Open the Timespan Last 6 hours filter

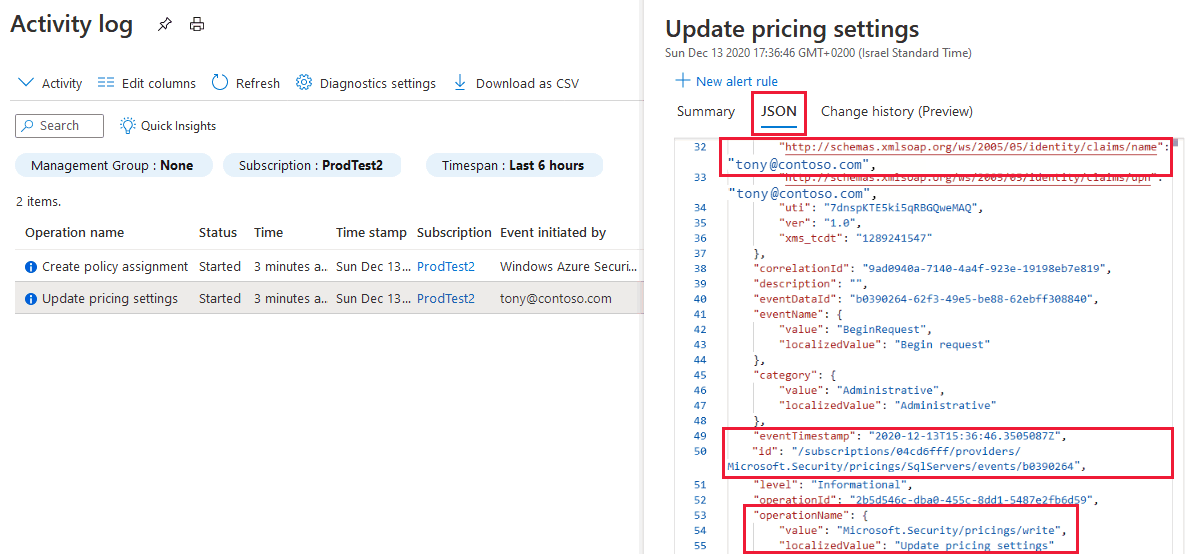[512, 165]
